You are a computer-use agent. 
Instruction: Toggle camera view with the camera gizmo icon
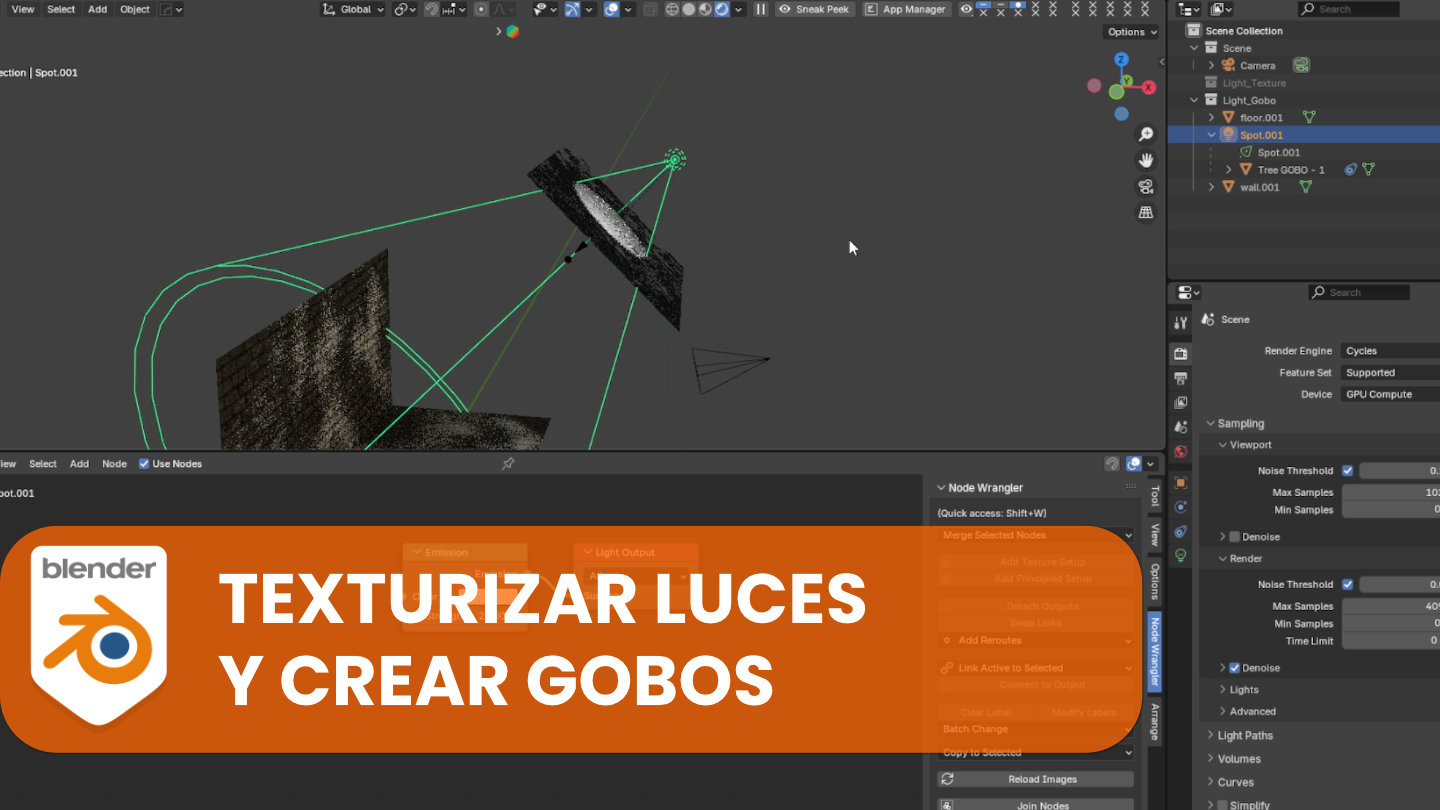click(1146, 186)
